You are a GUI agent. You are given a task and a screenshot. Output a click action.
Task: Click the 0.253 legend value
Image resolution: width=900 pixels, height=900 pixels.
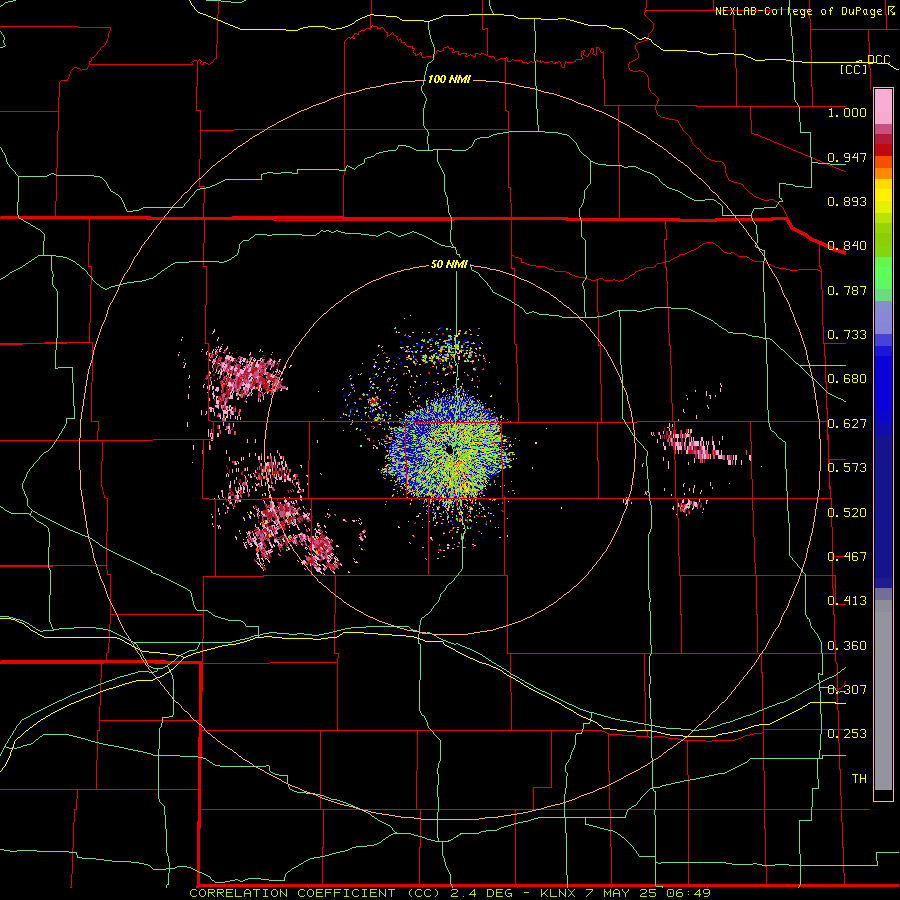pos(847,734)
